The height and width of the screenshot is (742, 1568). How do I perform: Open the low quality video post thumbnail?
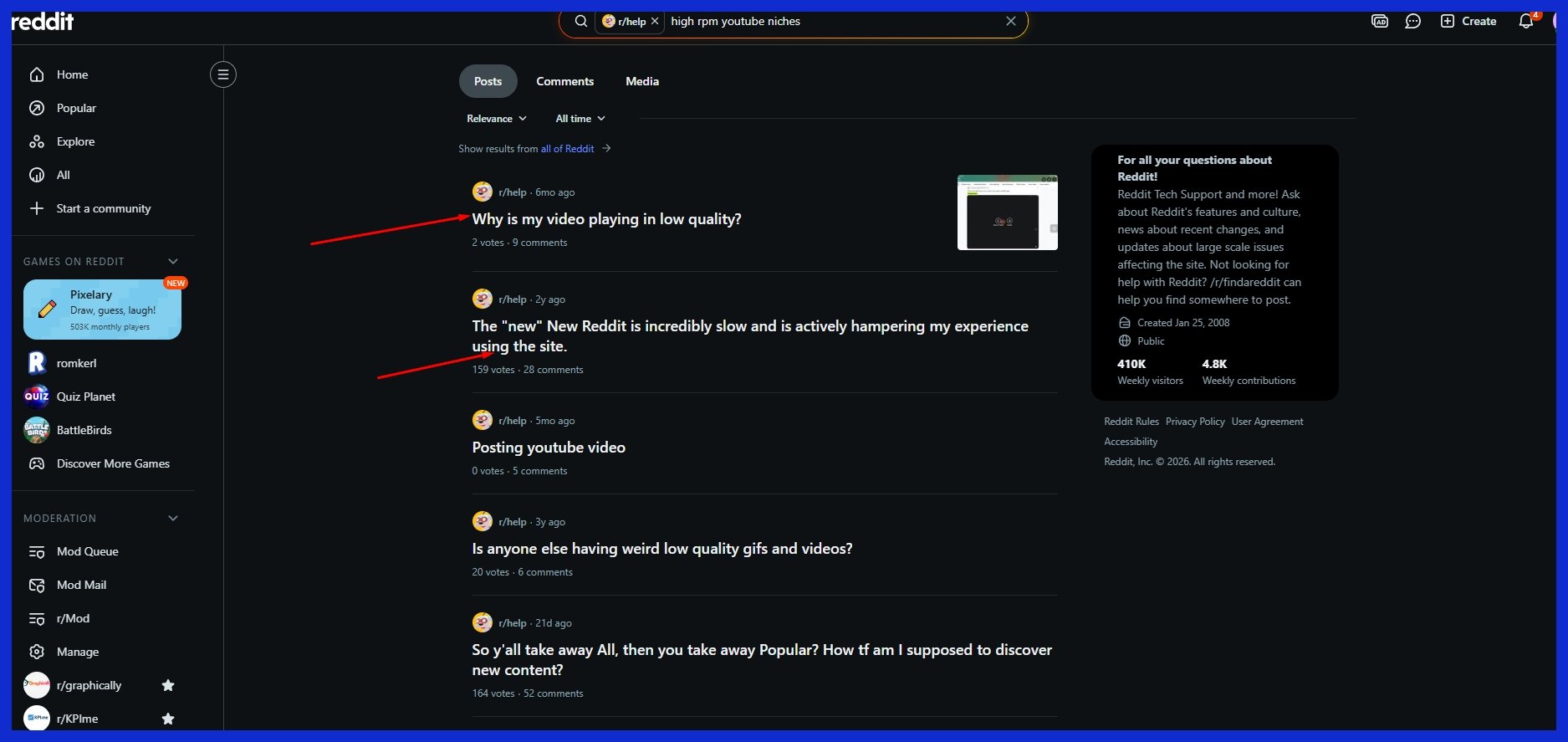1007,212
